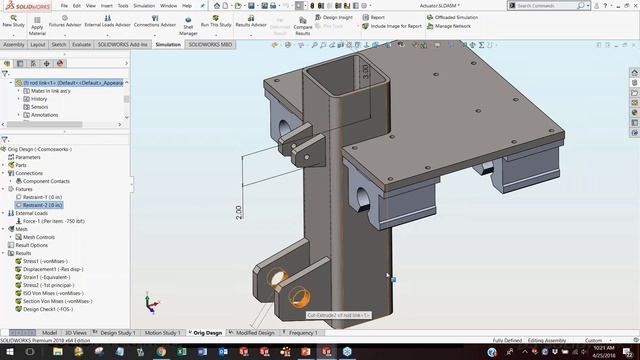This screenshot has width=640, height=360.
Task: Expand the feature manager panel arrow
Action: click(126, 63)
